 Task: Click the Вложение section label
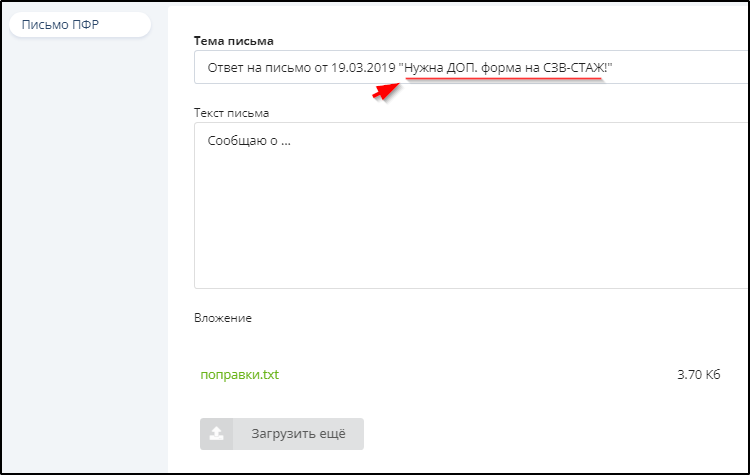[223, 318]
